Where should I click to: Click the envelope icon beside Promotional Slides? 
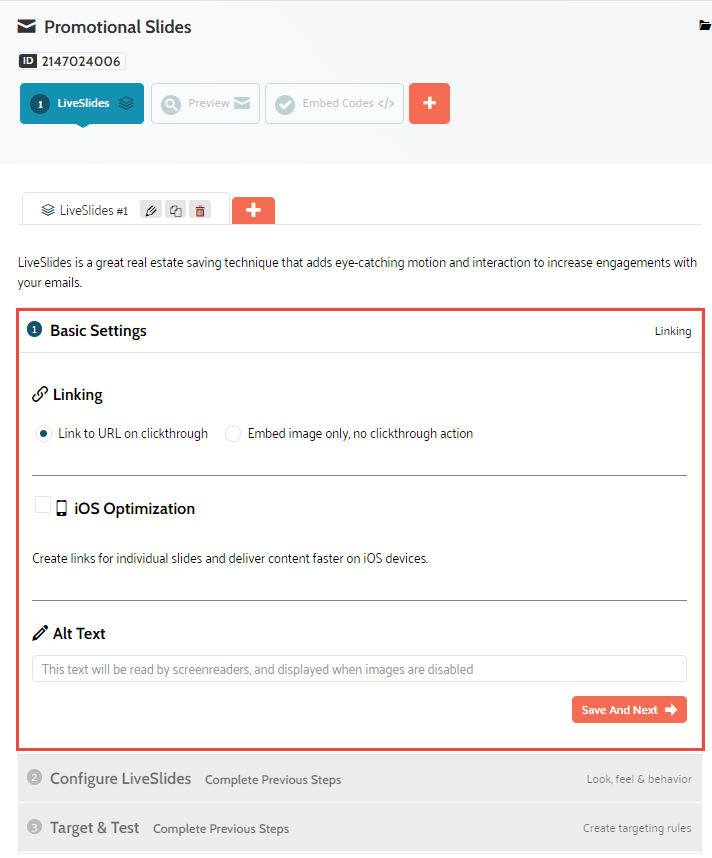click(x=27, y=26)
